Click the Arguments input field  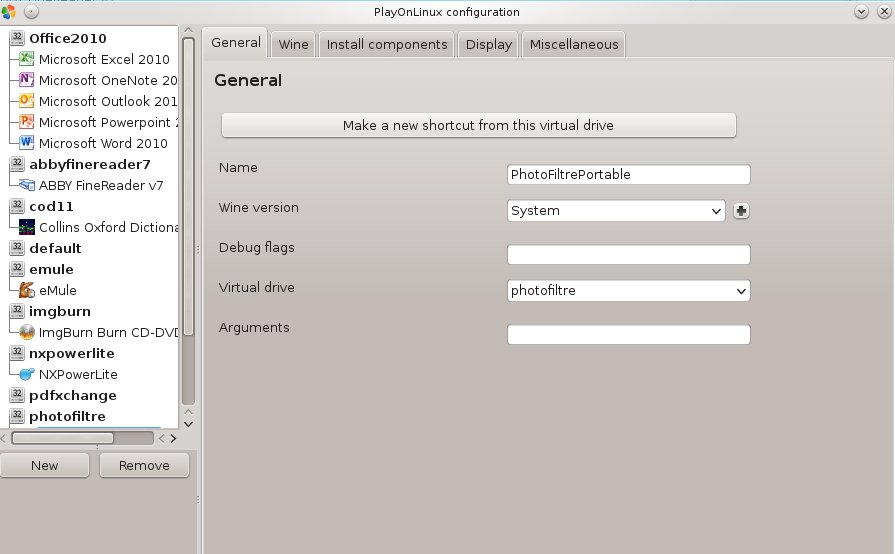click(x=628, y=334)
